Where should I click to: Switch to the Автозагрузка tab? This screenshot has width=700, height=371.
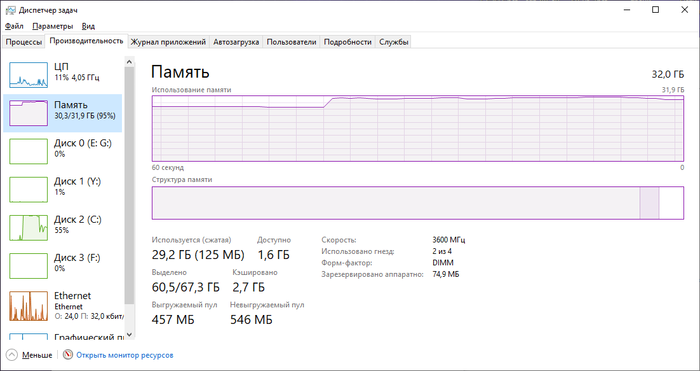click(236, 42)
